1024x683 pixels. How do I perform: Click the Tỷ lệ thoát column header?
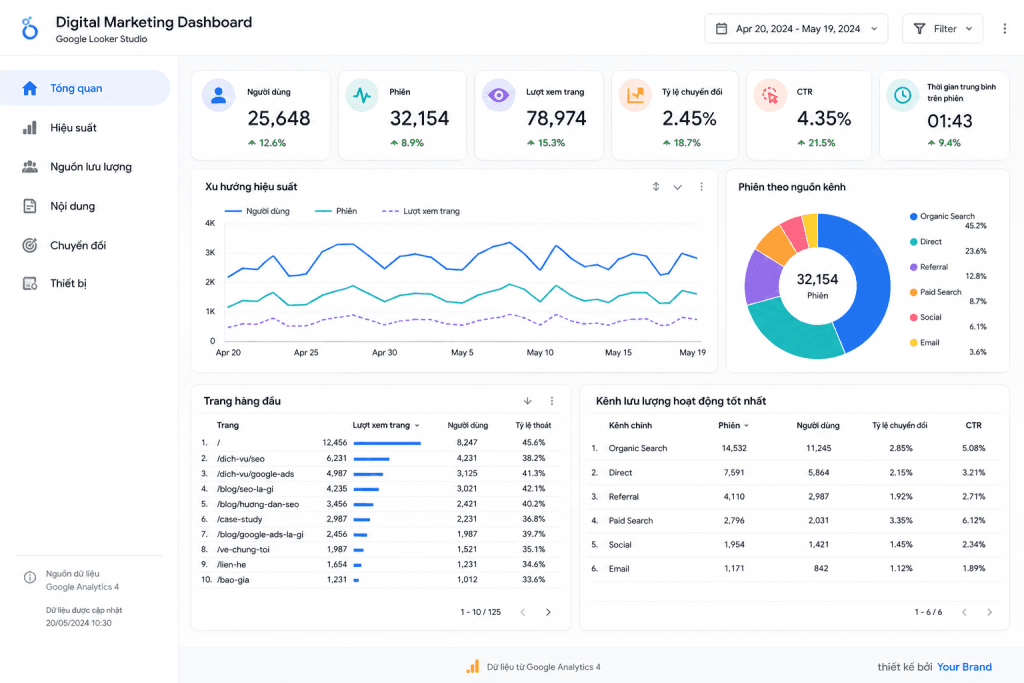pyautogui.click(x=533, y=425)
